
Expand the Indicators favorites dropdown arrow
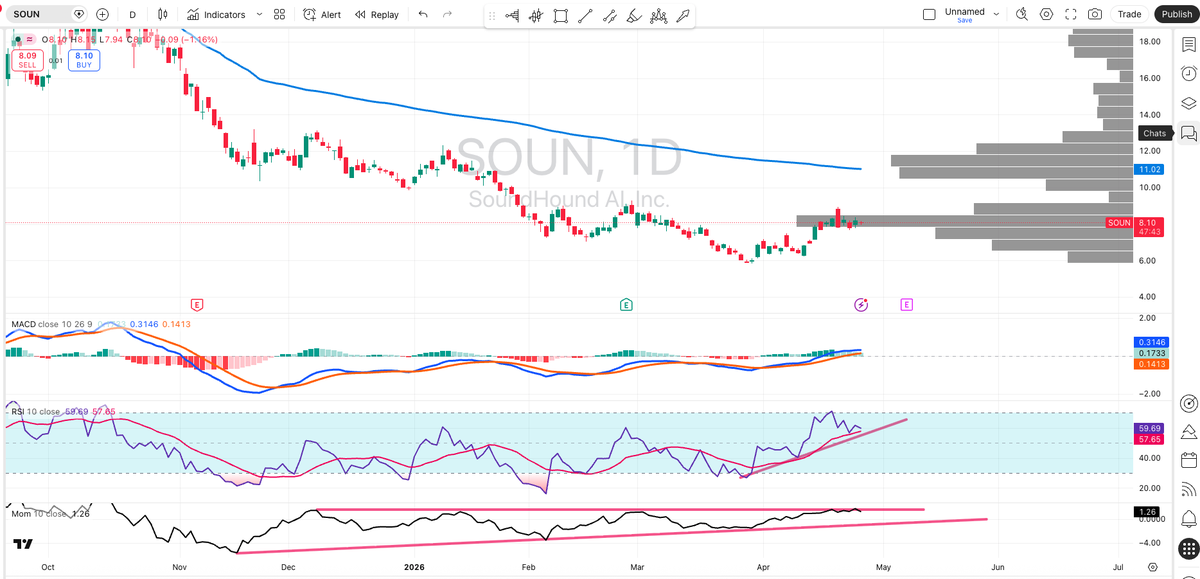(259, 14)
